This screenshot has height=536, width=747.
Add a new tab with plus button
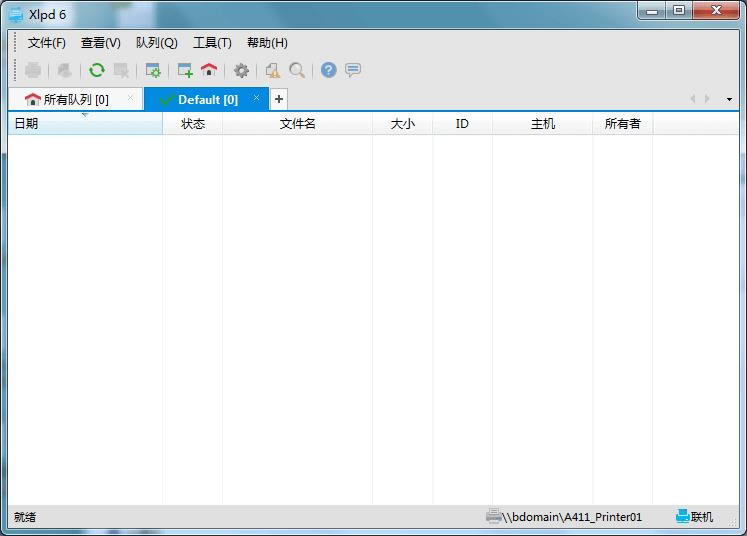279,99
